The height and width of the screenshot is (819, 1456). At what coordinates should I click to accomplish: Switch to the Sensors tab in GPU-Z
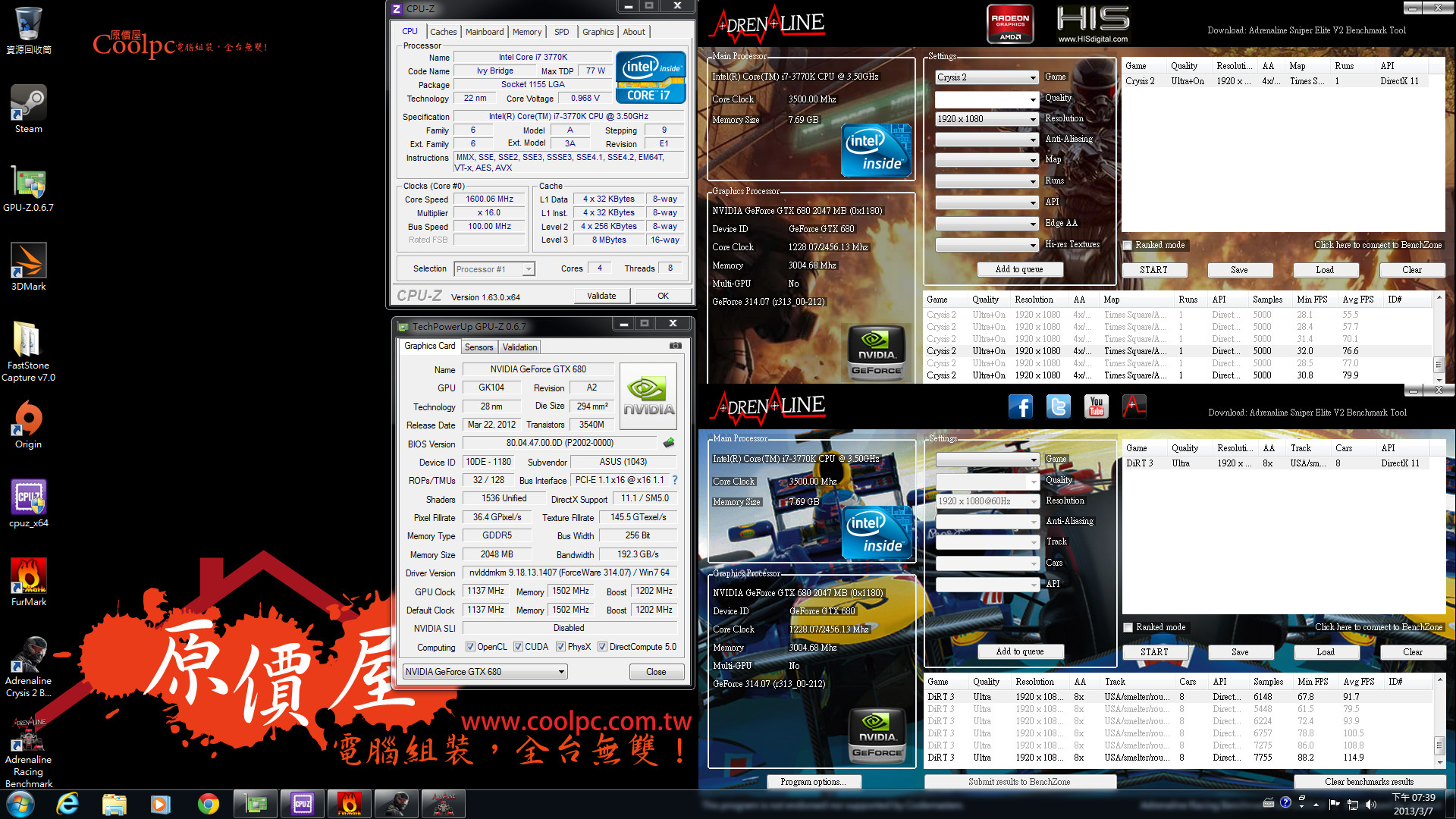pyautogui.click(x=479, y=347)
